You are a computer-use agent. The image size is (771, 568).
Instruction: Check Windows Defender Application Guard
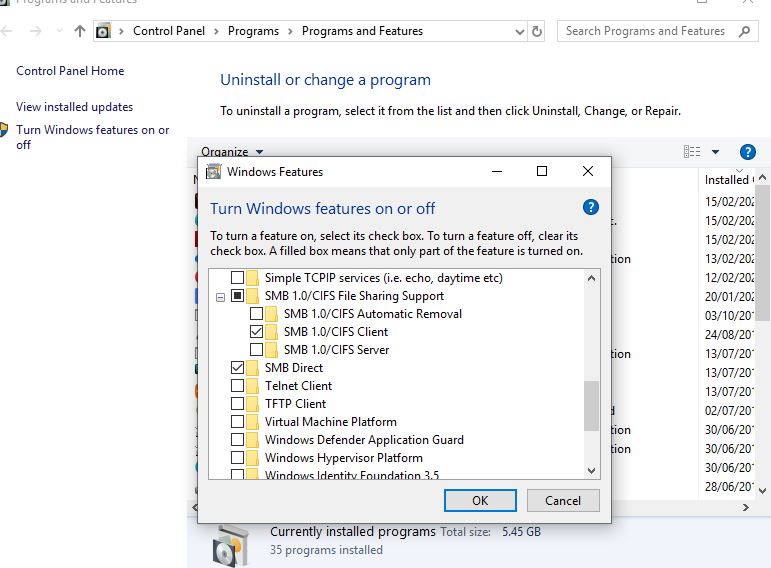237,440
